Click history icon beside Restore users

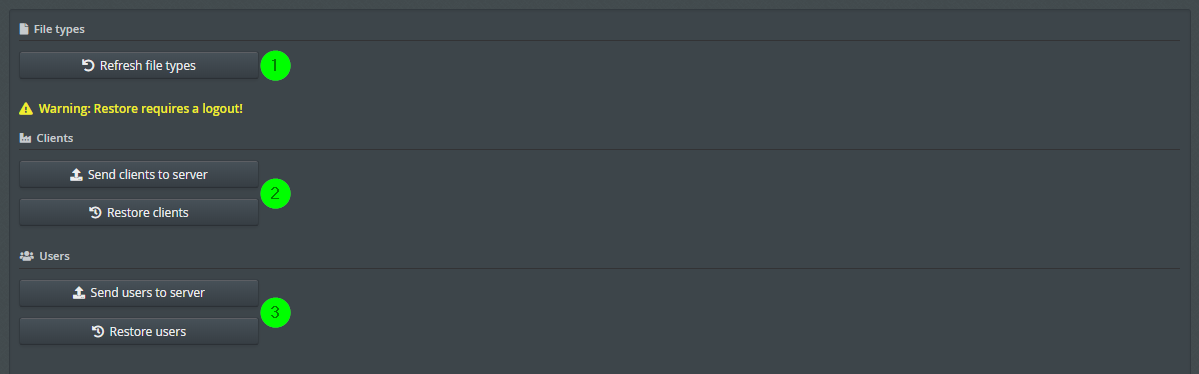(98, 332)
